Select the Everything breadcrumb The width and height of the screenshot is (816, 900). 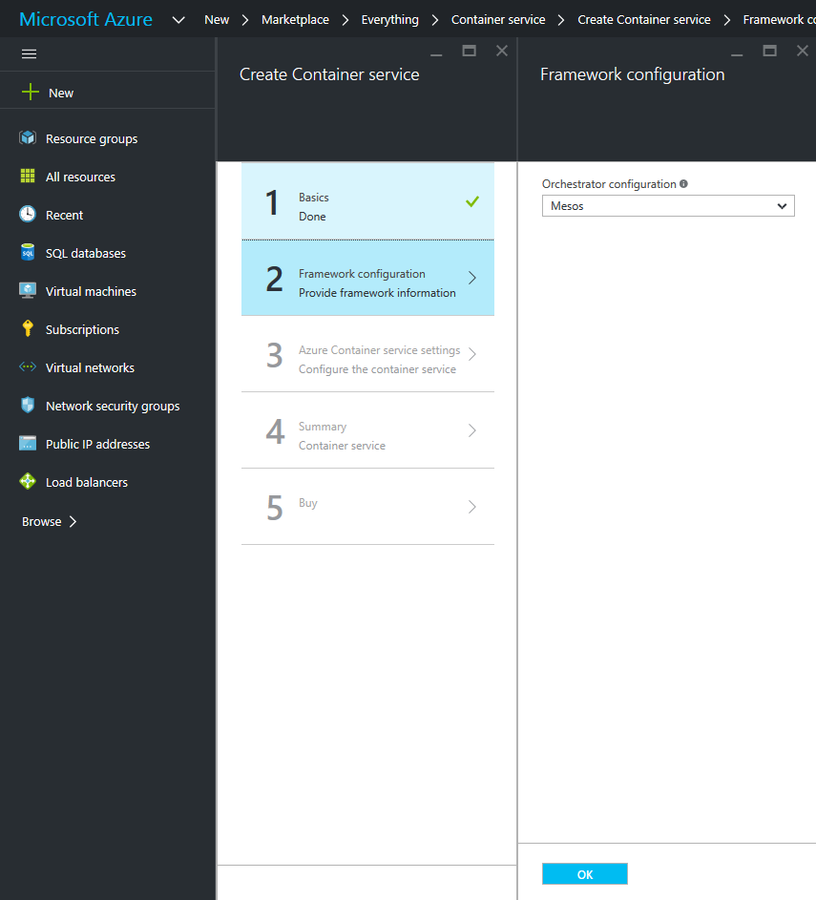[x=390, y=20]
